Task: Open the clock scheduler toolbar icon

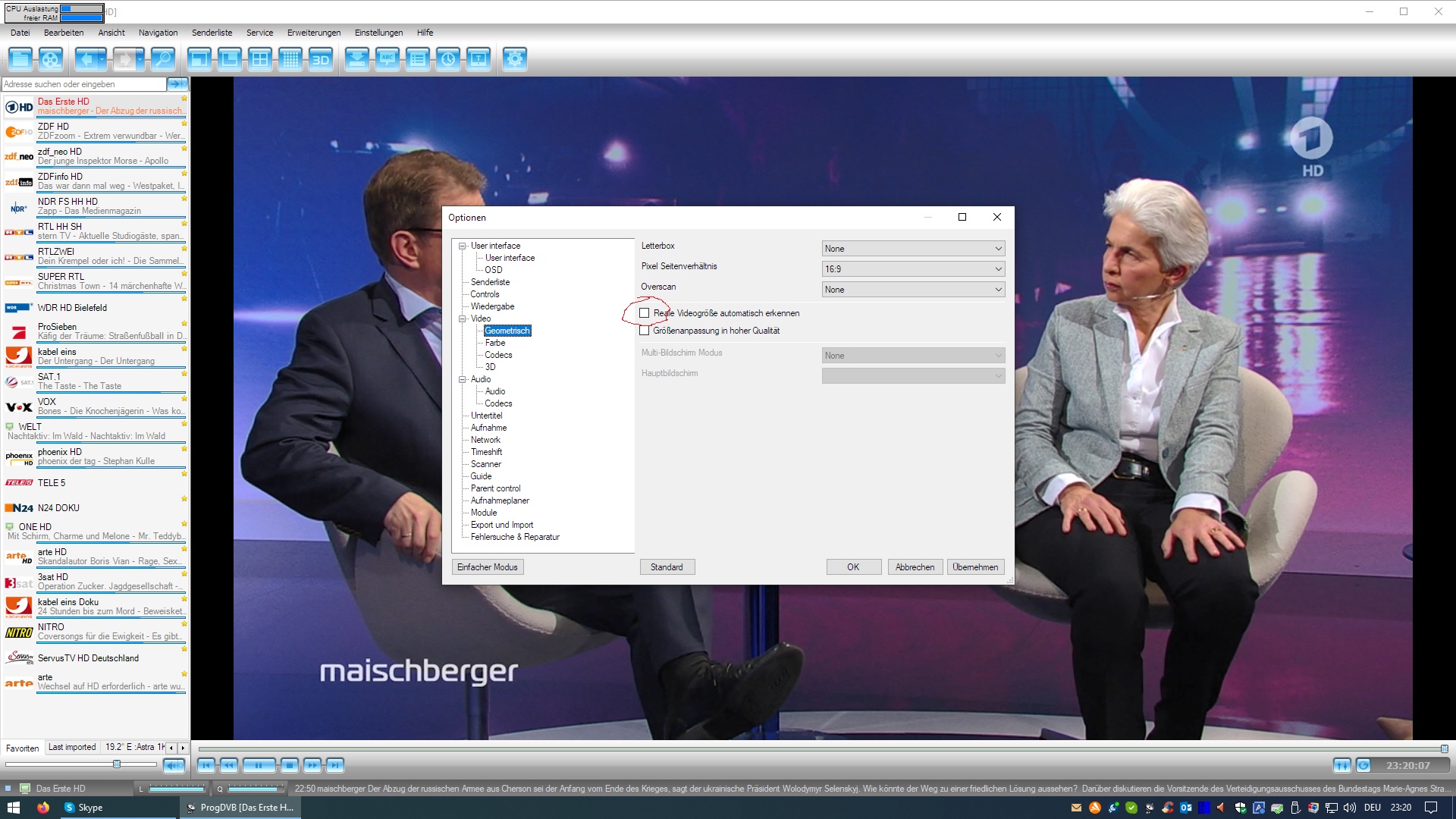Action: click(448, 59)
